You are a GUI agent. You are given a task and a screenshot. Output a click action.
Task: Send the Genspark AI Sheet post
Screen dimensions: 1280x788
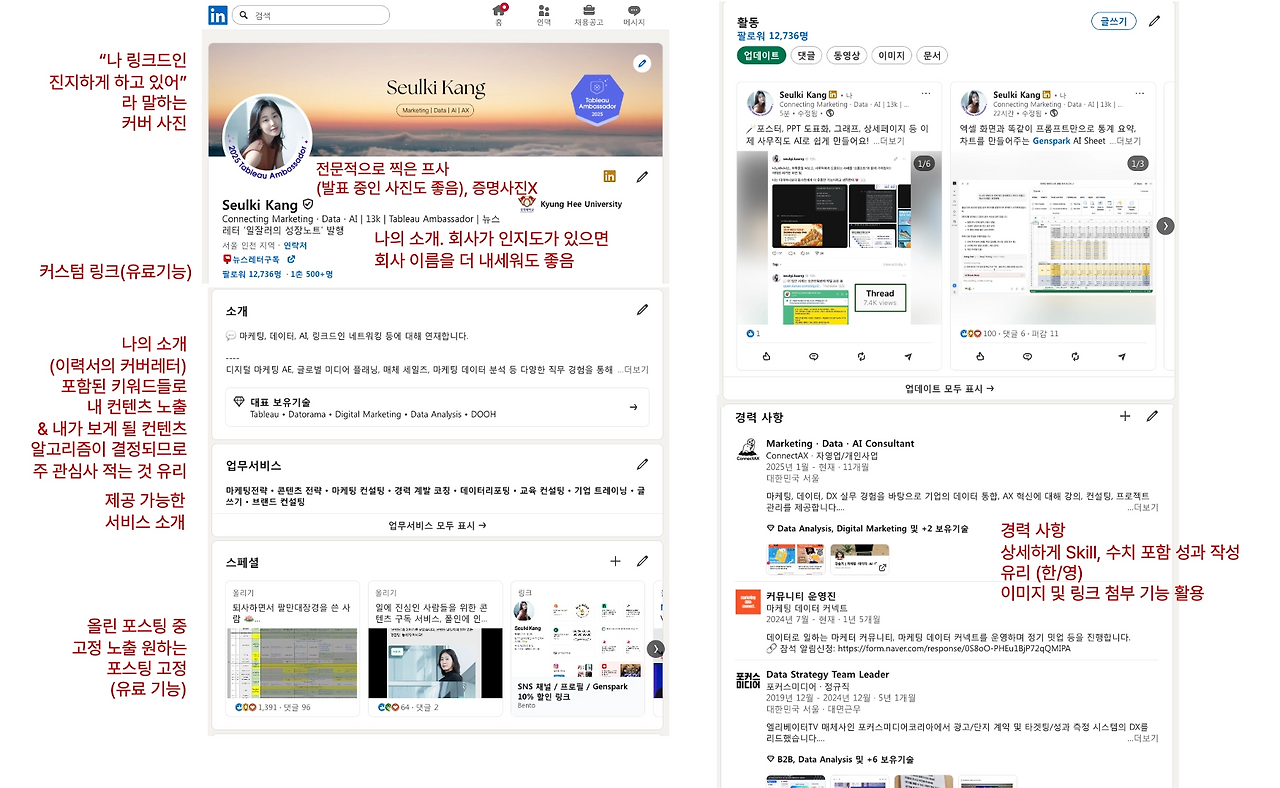1122,356
